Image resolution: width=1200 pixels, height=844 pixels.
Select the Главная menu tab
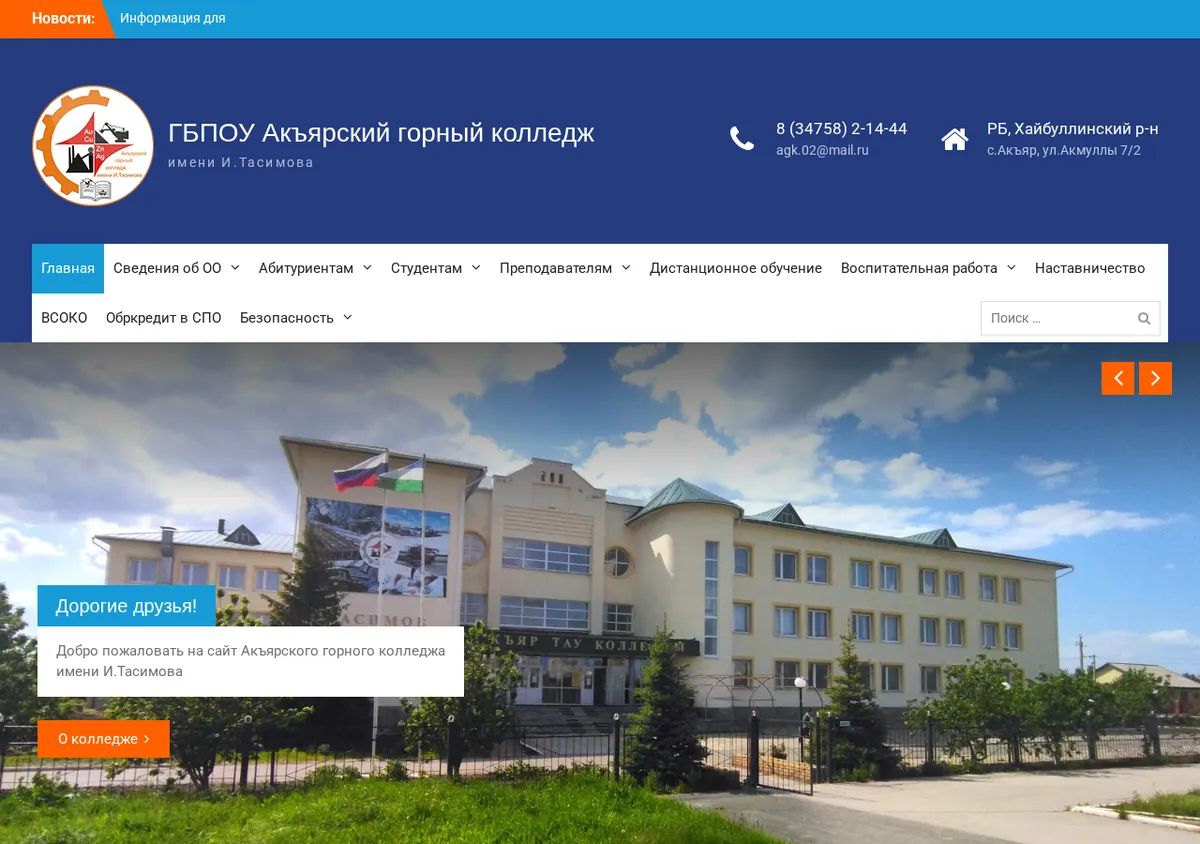68,268
